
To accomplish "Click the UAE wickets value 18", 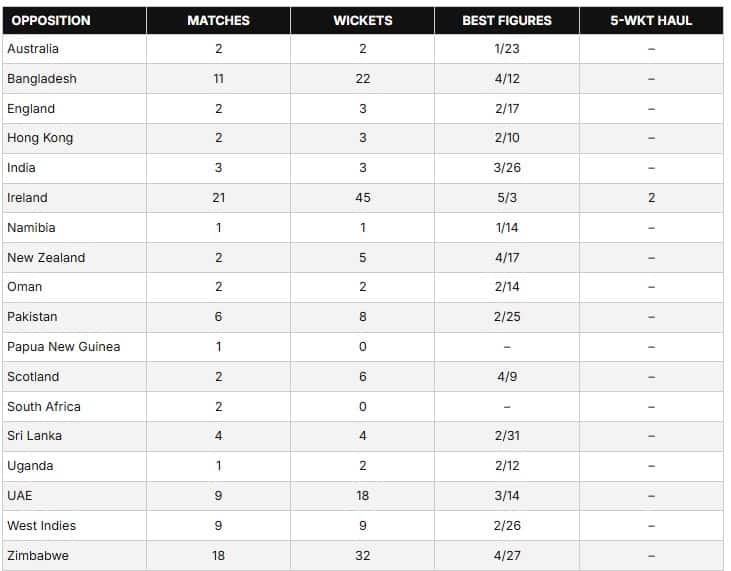I will coord(362,496).
